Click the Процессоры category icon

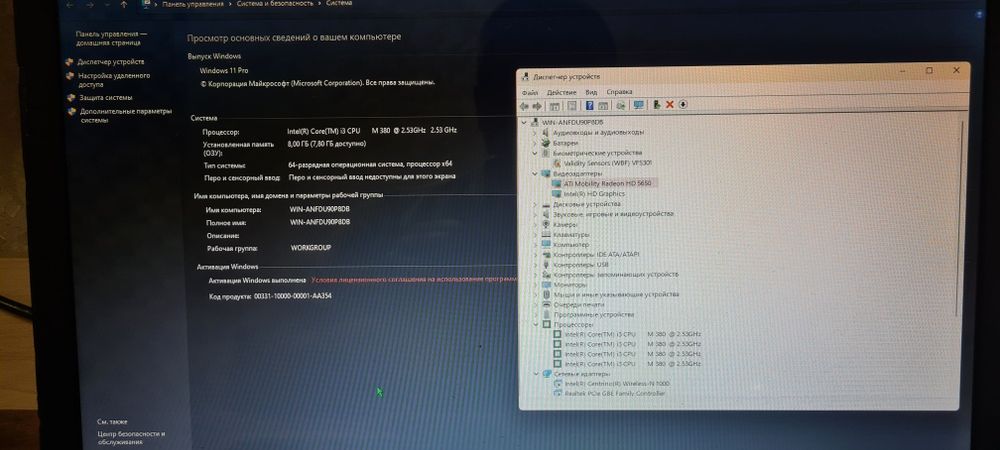[547, 324]
